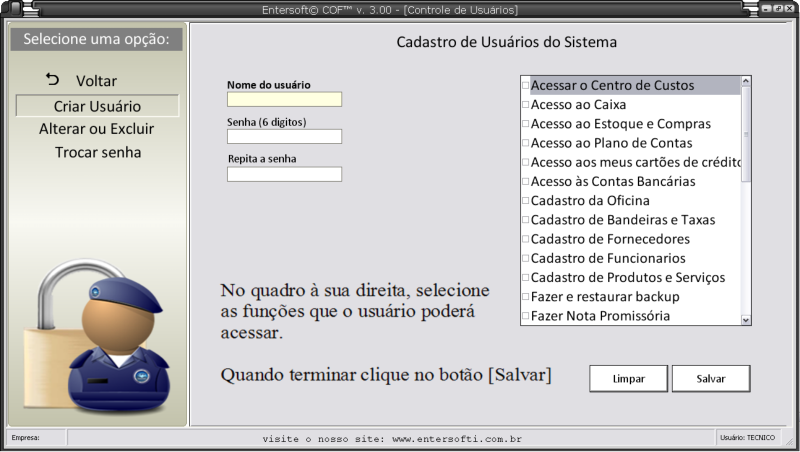Click the Selecione uma opção header

coord(96,39)
